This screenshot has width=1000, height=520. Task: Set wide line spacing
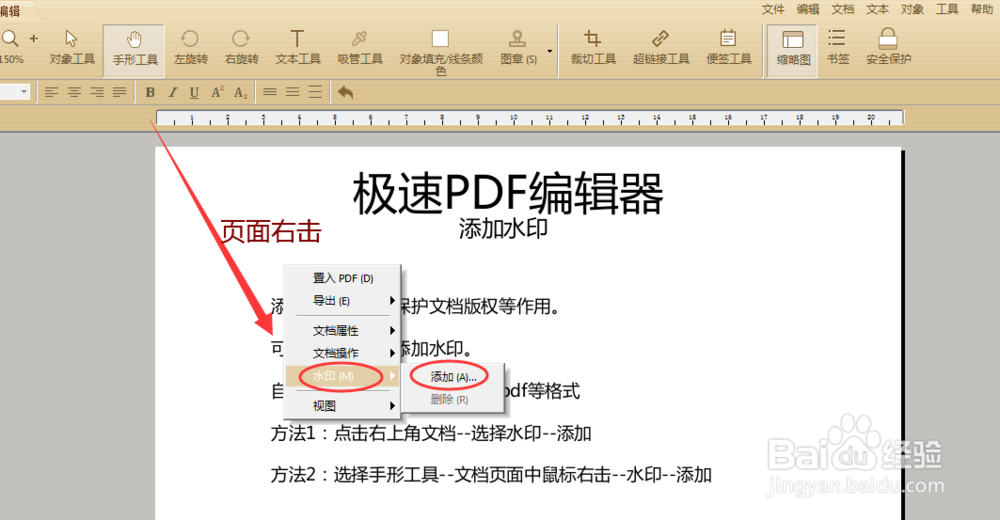point(315,93)
